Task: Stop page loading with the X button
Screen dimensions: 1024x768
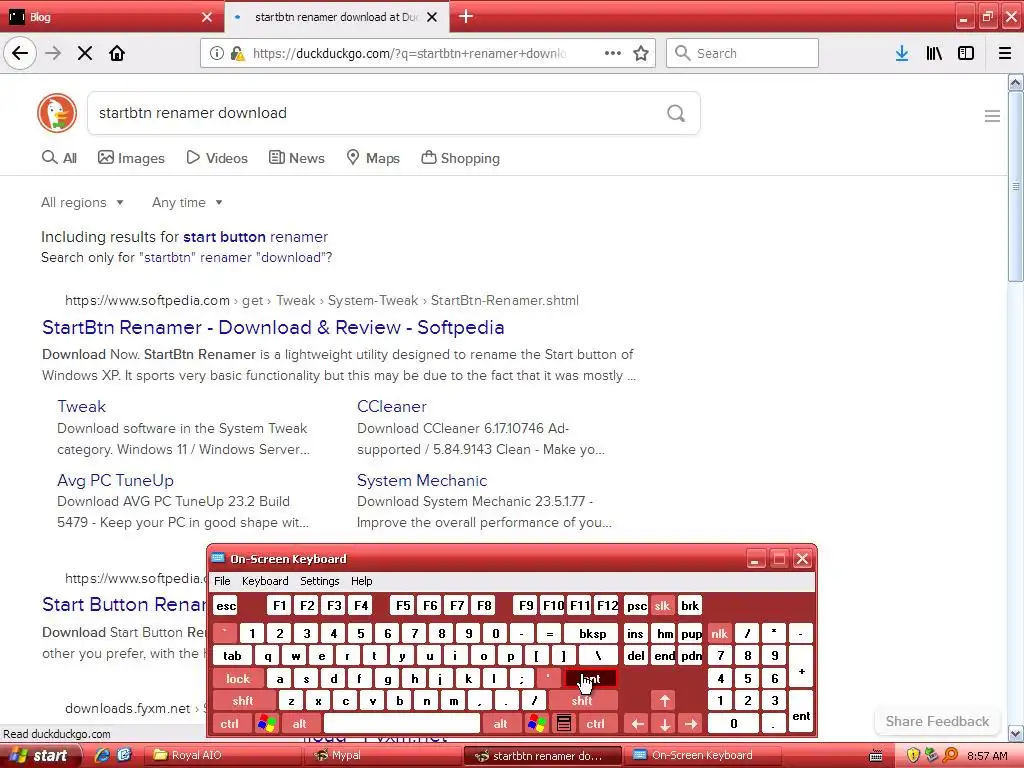Action: coord(85,53)
